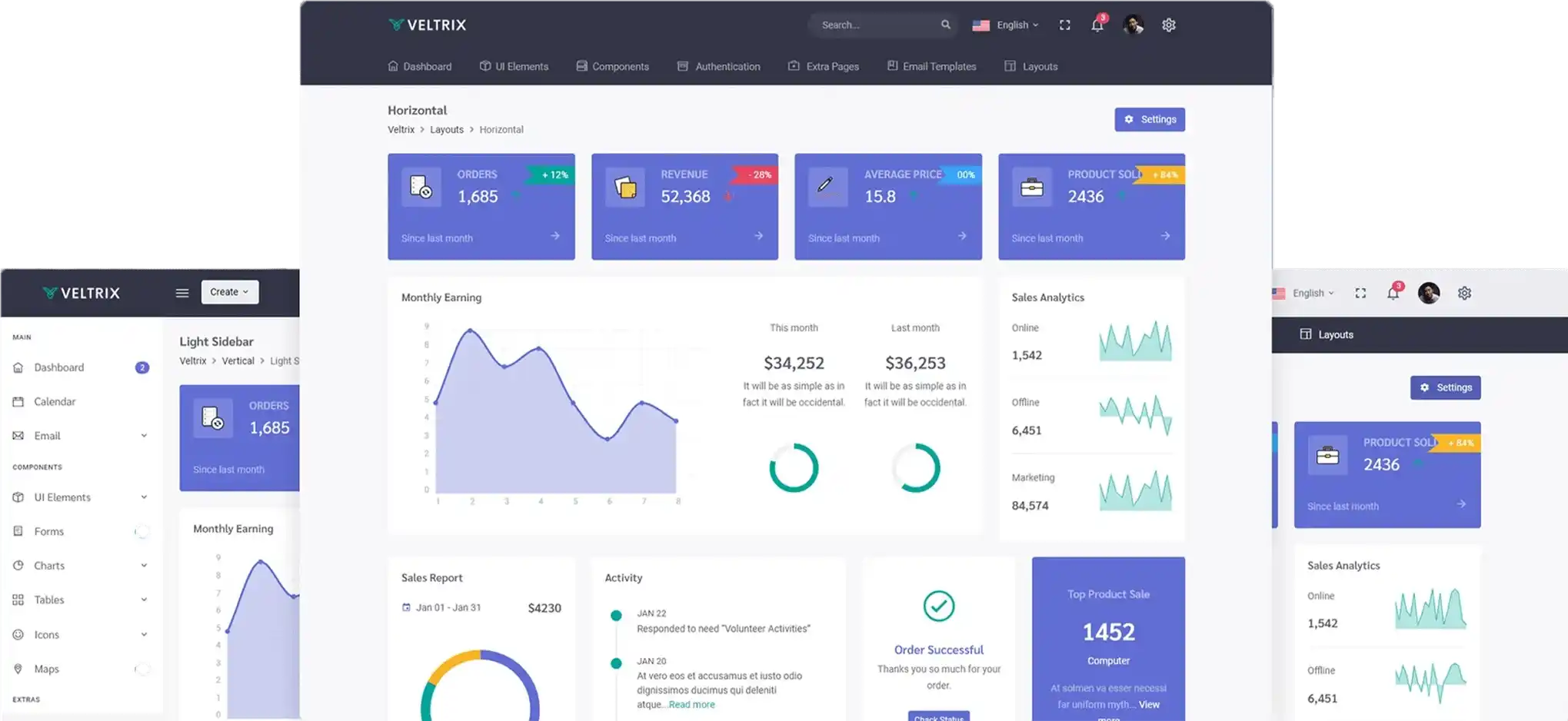Image resolution: width=1568 pixels, height=721 pixels.
Task: Open the Forms item in sidebar
Action: coord(48,530)
